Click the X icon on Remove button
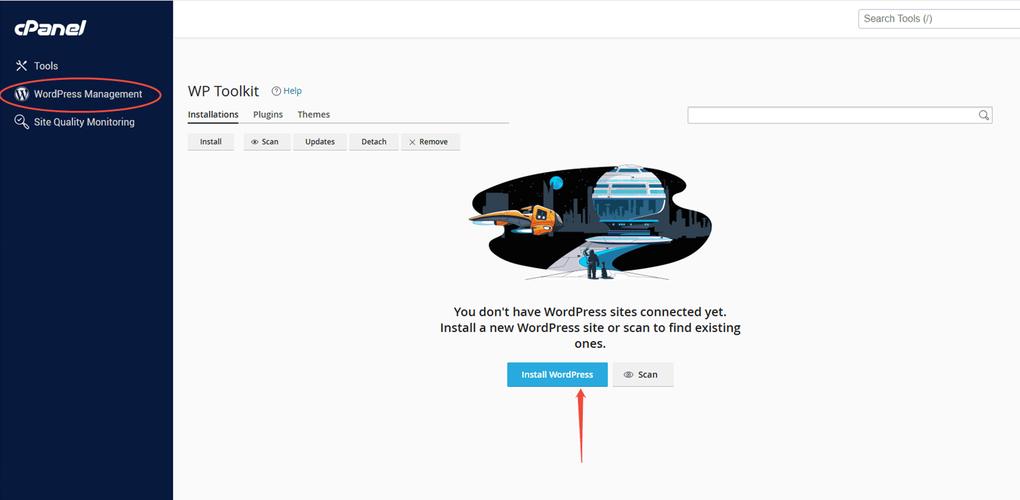This screenshot has height=500, width=1020. (412, 142)
